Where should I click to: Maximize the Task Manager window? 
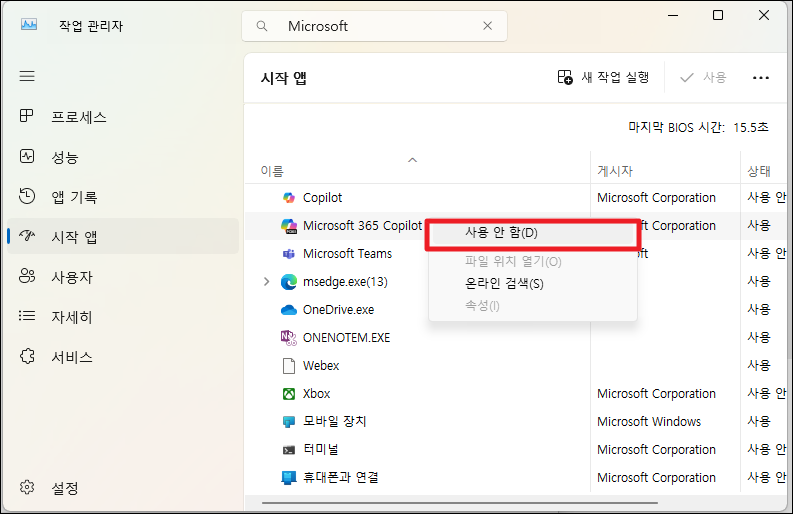(x=718, y=15)
